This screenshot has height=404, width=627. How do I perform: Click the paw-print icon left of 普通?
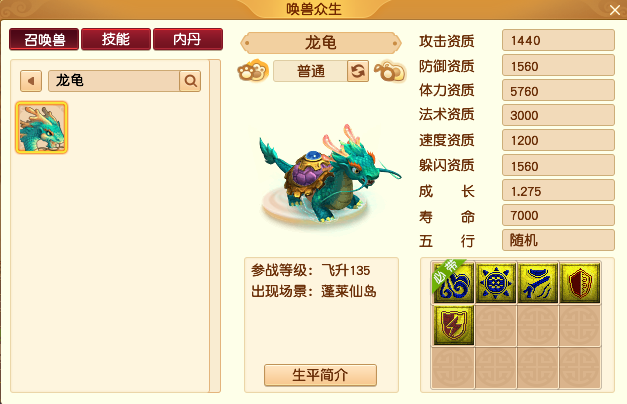point(253,71)
